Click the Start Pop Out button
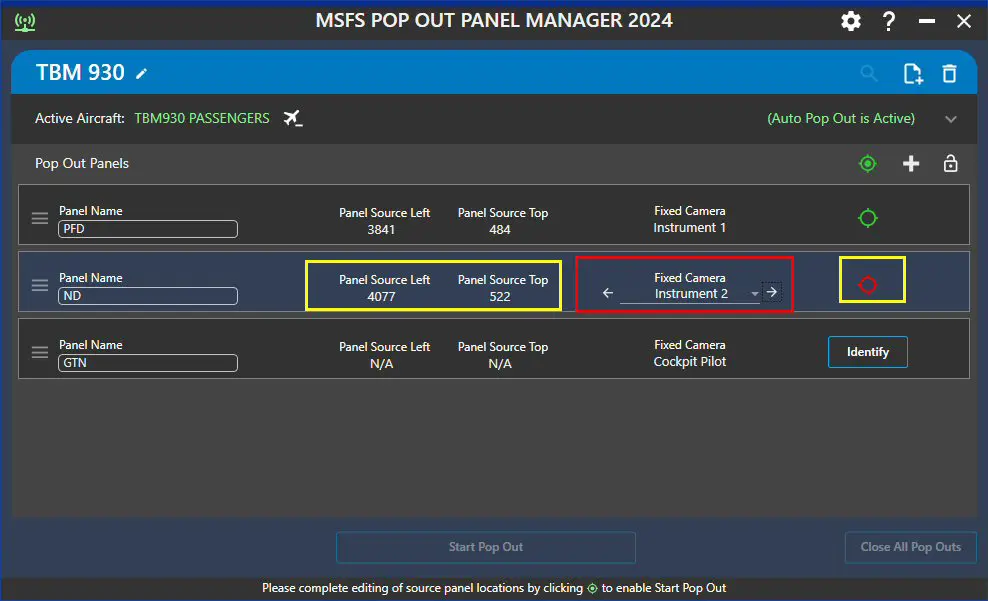 click(486, 547)
